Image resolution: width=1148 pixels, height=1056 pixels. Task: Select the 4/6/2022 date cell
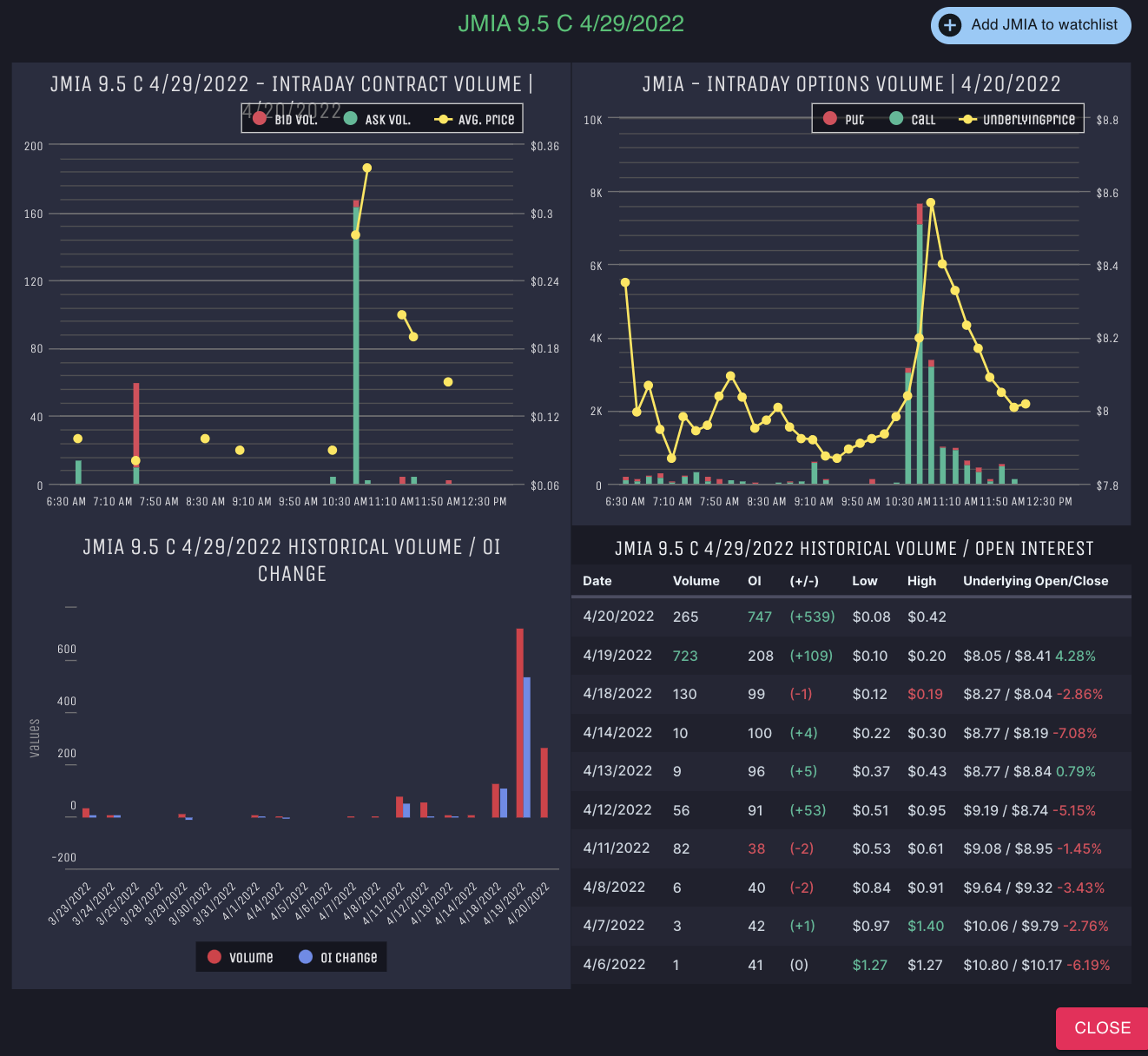614,965
